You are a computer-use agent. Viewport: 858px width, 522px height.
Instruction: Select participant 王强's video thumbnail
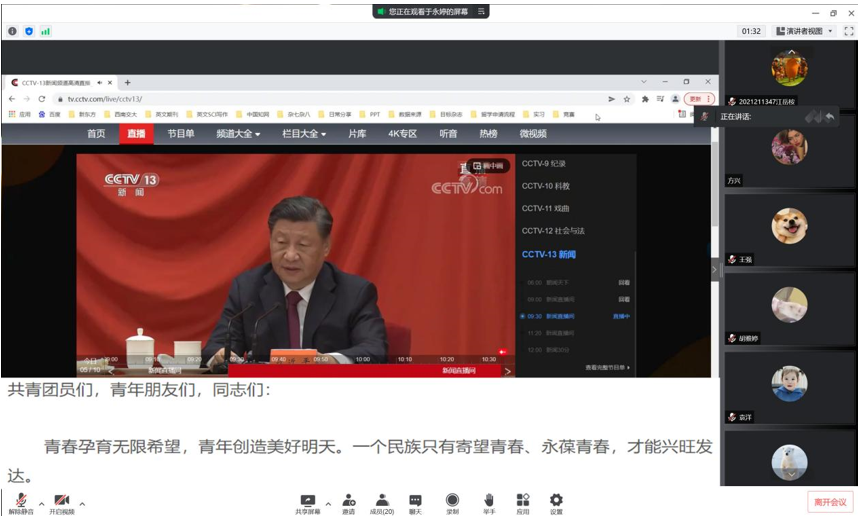pyautogui.click(x=789, y=228)
